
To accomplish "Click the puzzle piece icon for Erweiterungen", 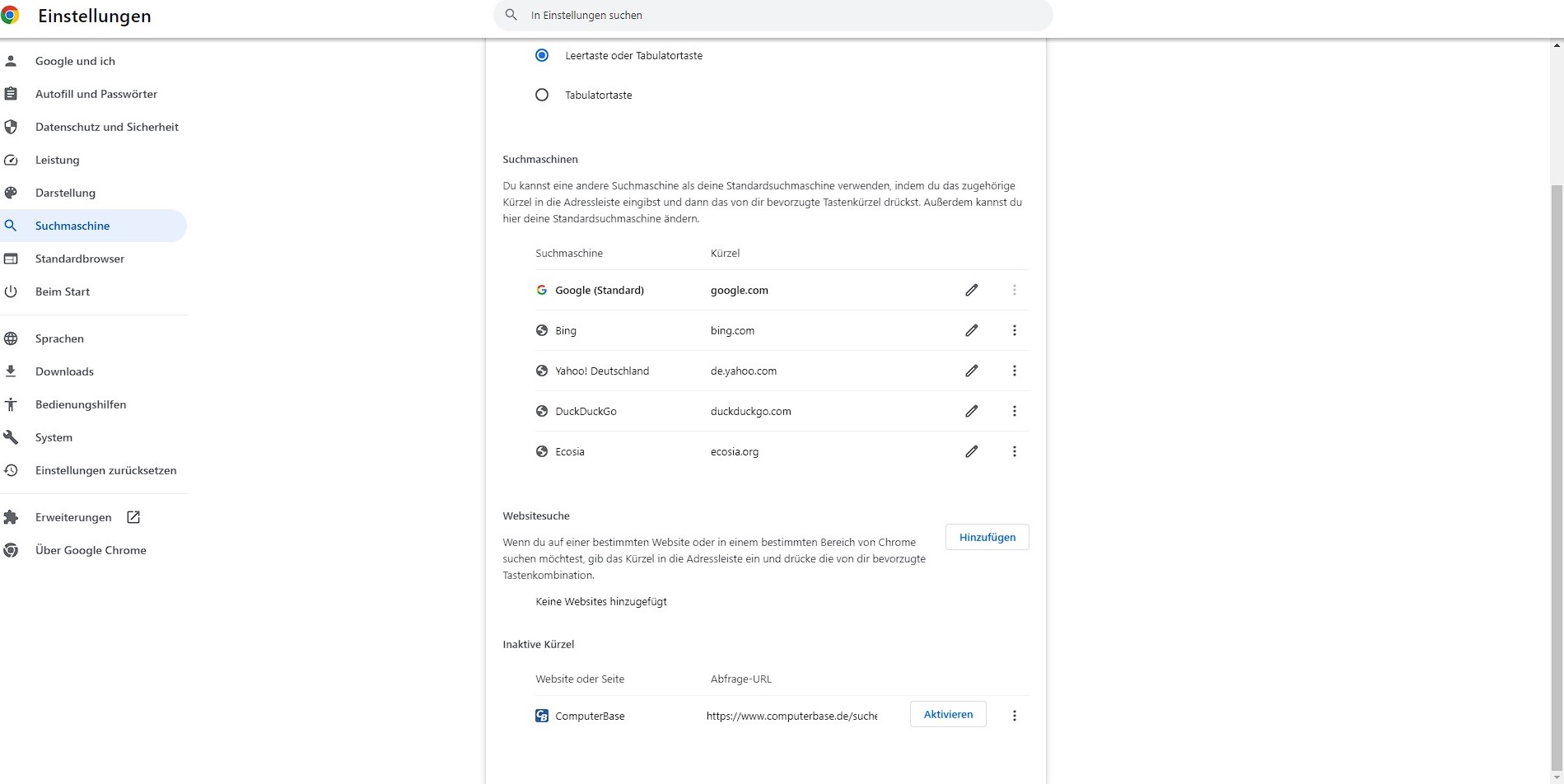I will pos(11,517).
